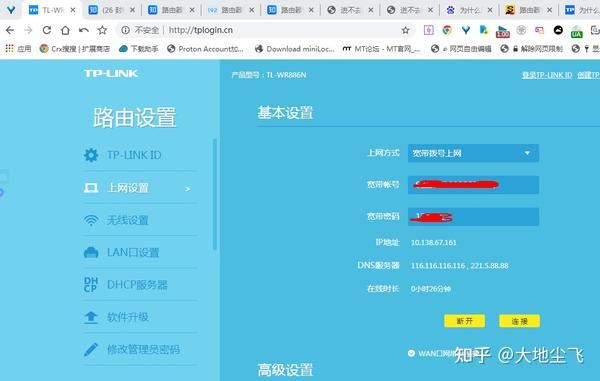The image size is (600, 381).
Task: Click the undo-close-tab curved arrow icon
Action: 84,30
